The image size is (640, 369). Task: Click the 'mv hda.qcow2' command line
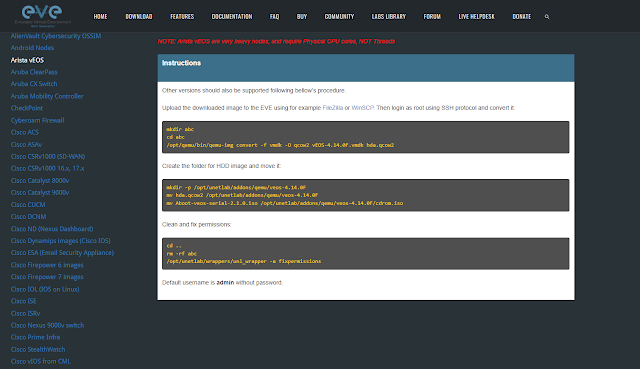click(x=242, y=195)
